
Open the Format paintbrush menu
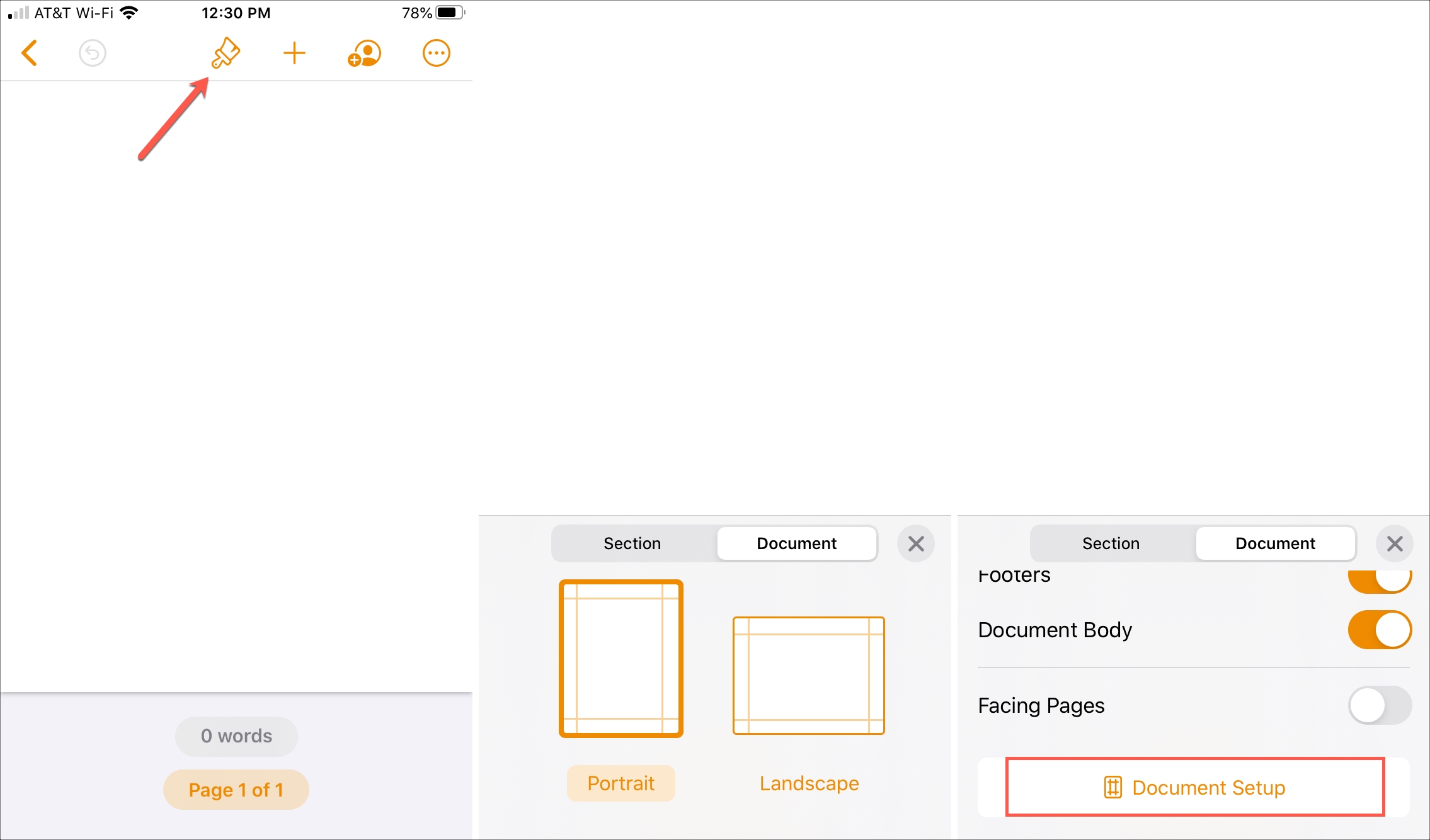tap(225, 53)
